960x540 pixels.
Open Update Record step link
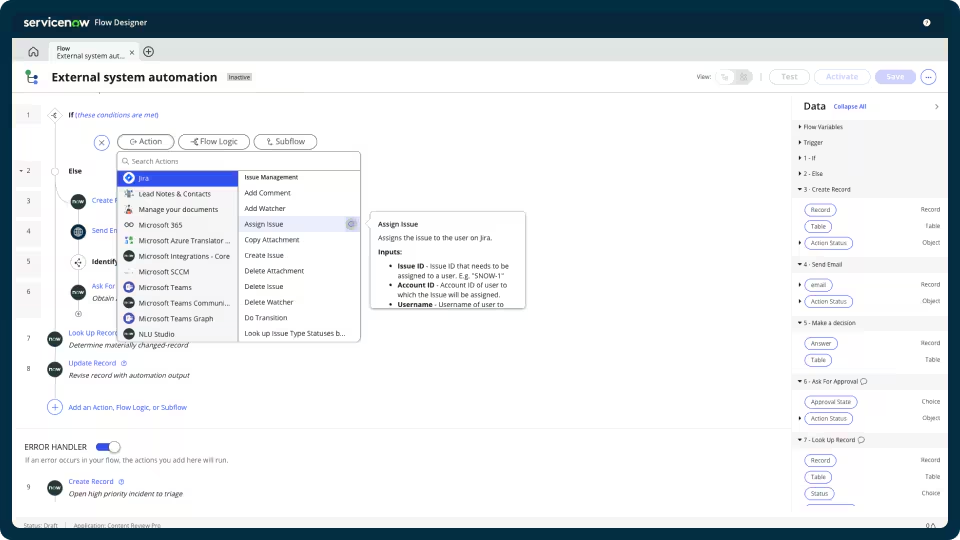pos(92,363)
